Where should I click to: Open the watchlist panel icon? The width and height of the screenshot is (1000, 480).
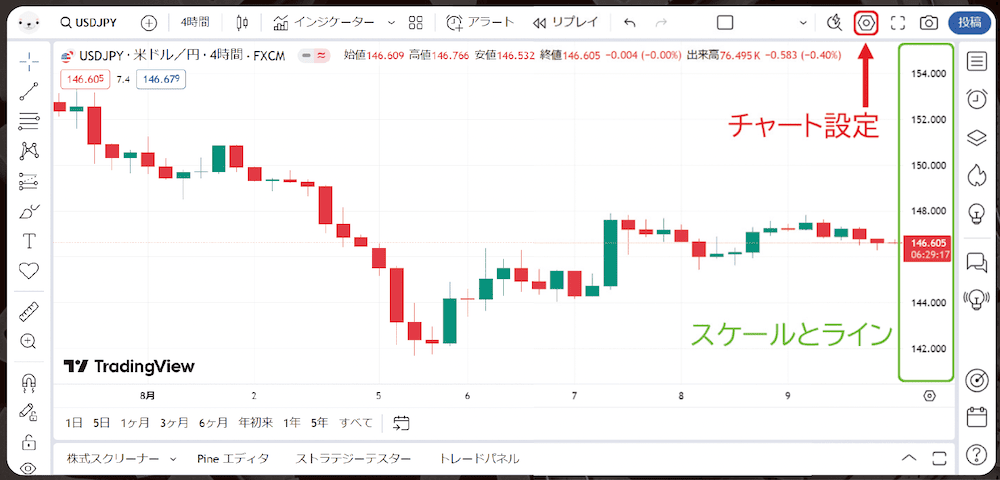tap(976, 61)
